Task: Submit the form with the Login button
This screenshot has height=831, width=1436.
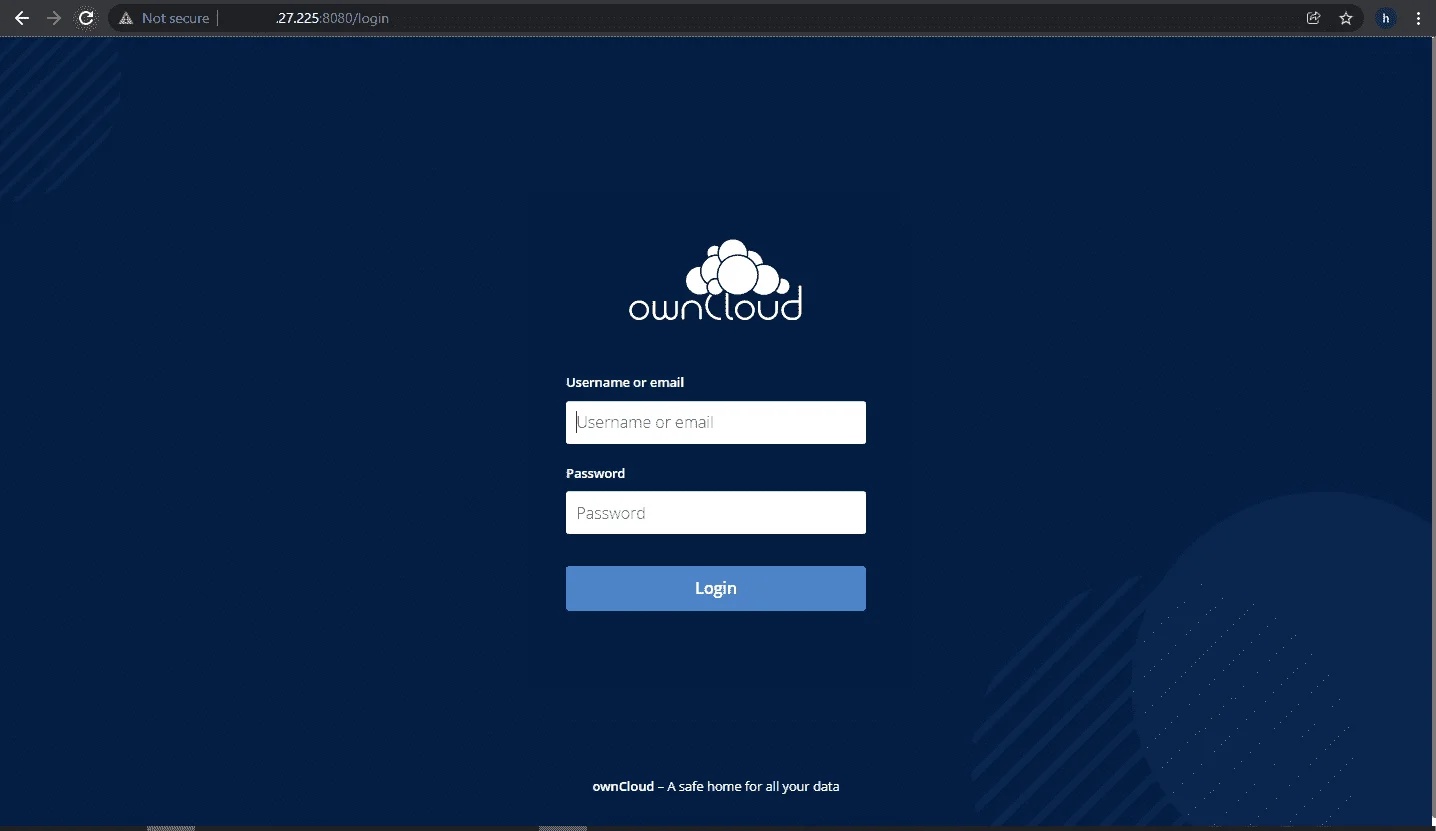Action: 716,588
